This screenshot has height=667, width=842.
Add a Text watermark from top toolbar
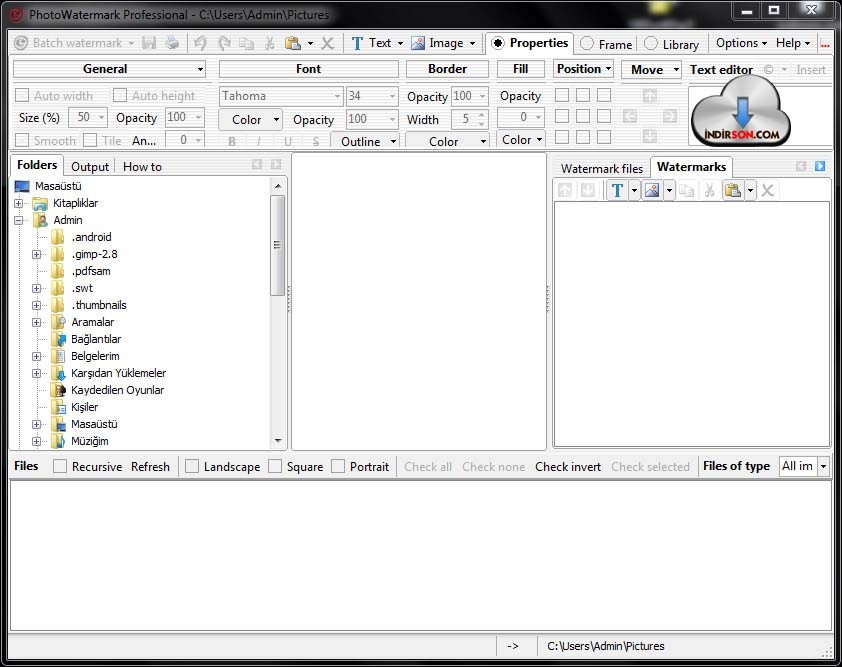[372, 43]
